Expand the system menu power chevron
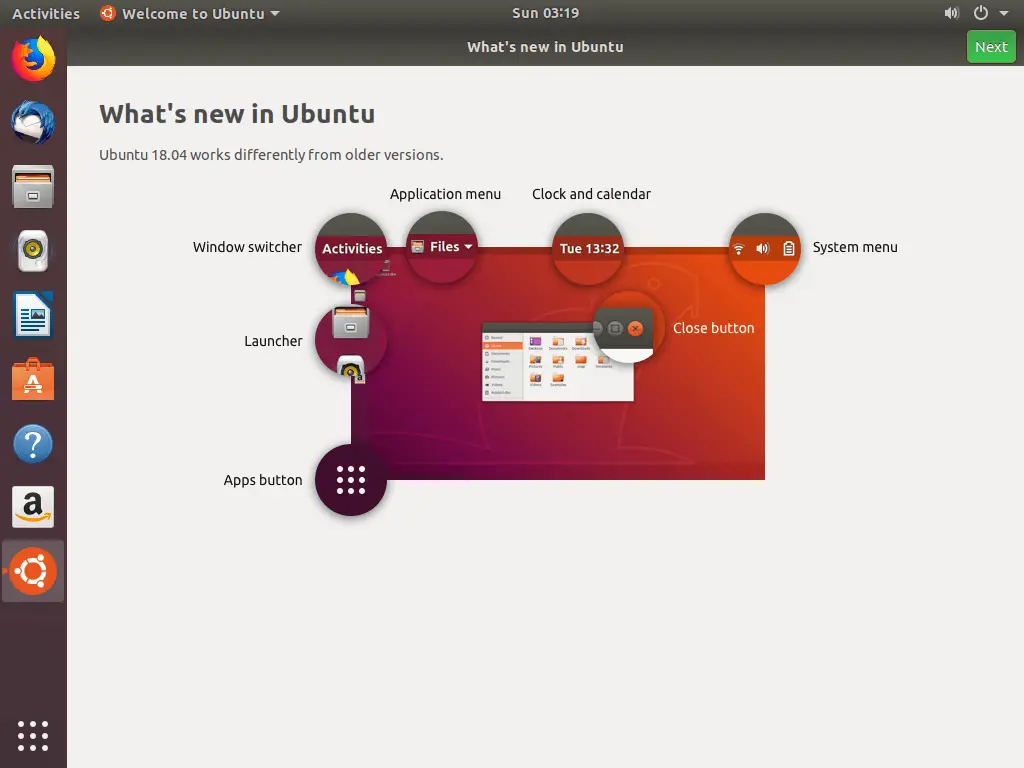 coord(1003,13)
